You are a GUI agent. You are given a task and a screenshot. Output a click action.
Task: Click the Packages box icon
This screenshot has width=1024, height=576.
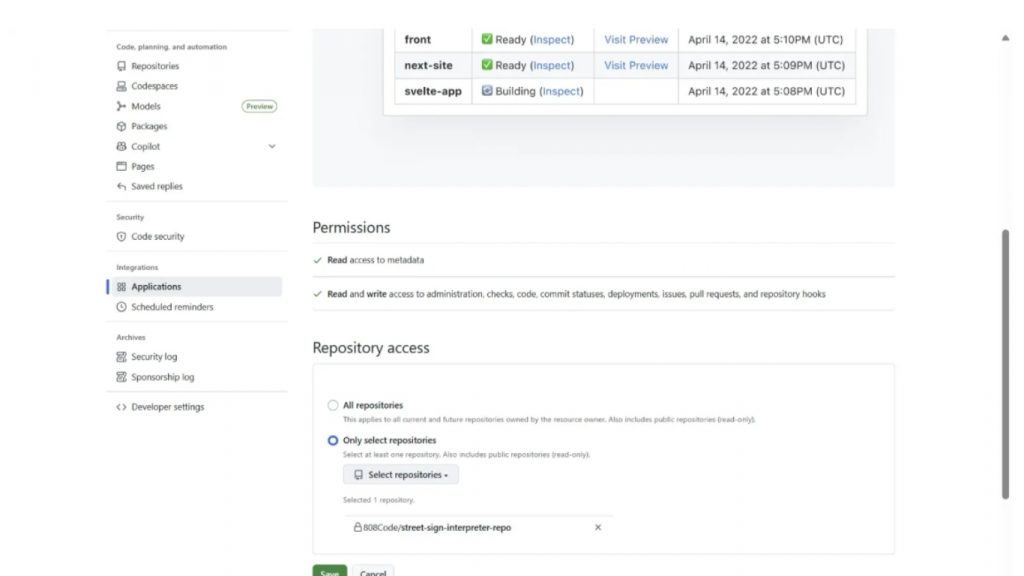point(121,126)
